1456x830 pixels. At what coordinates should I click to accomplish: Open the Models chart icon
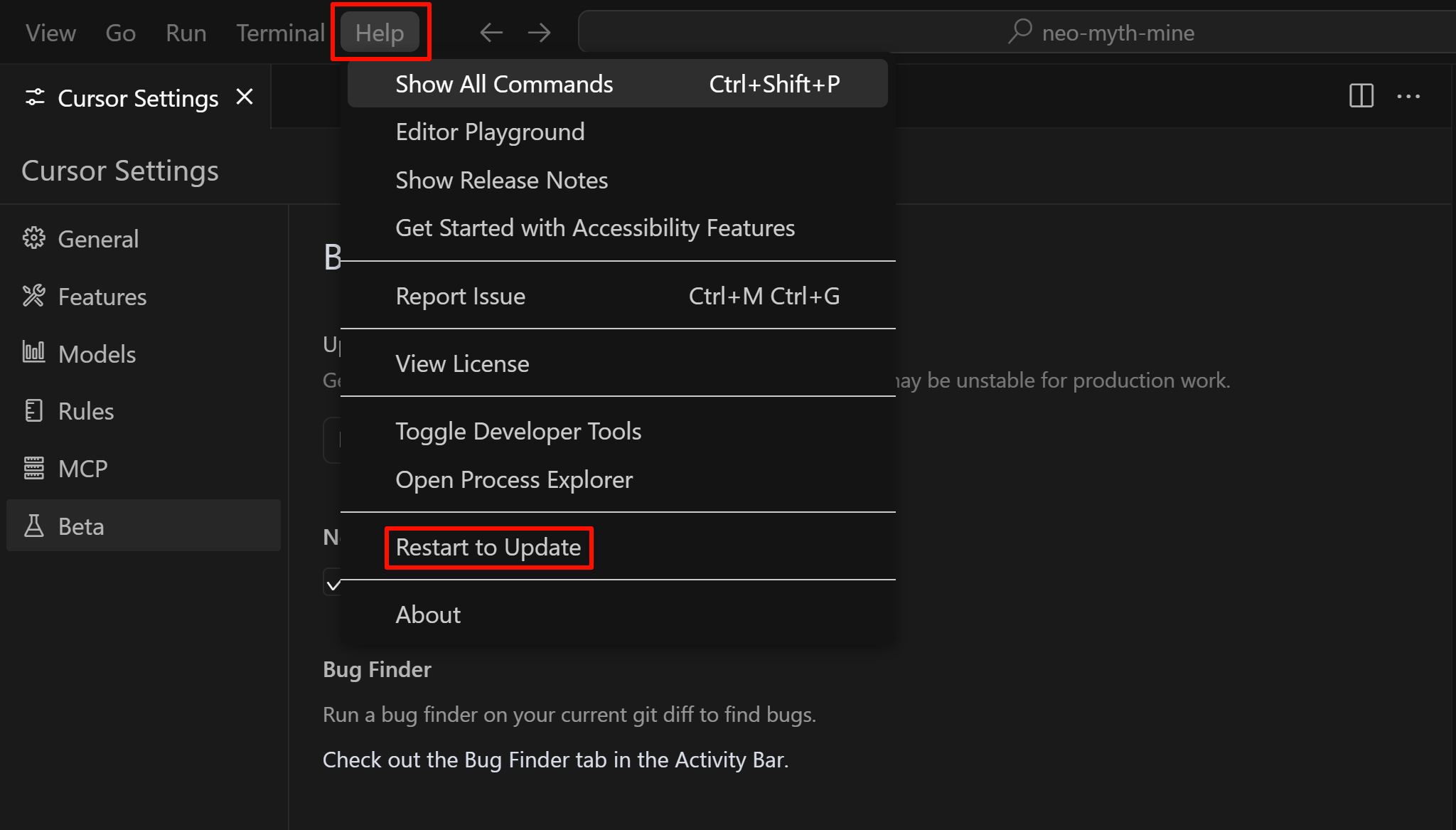(x=33, y=353)
